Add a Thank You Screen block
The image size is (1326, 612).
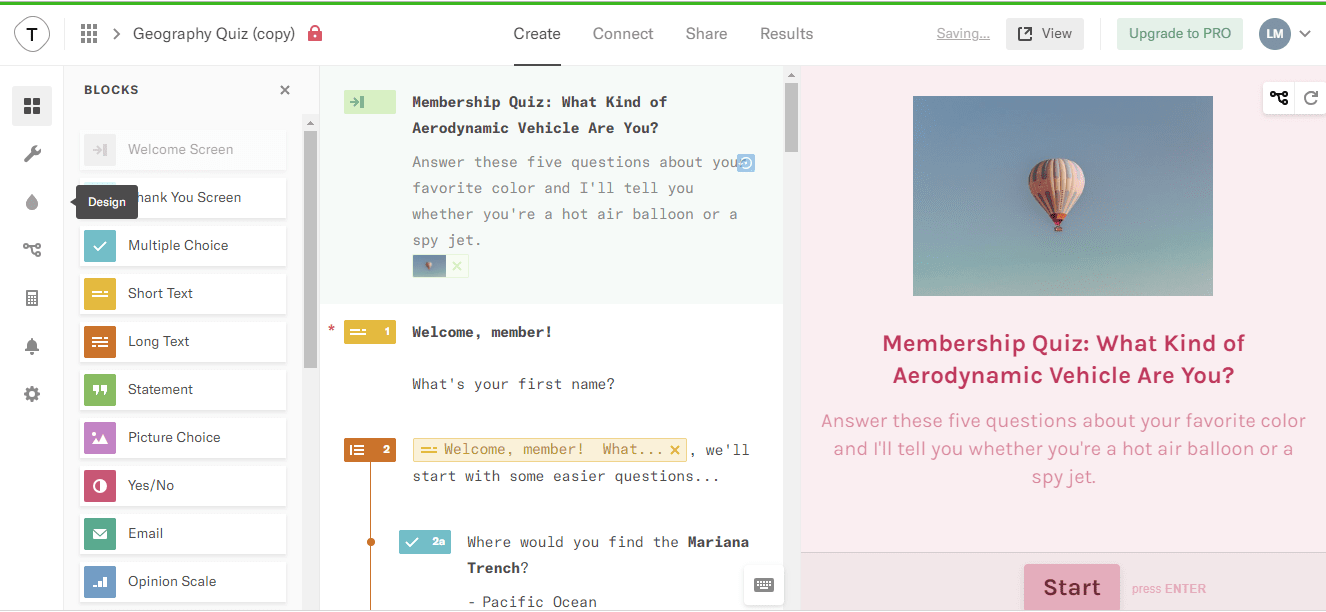183,198
